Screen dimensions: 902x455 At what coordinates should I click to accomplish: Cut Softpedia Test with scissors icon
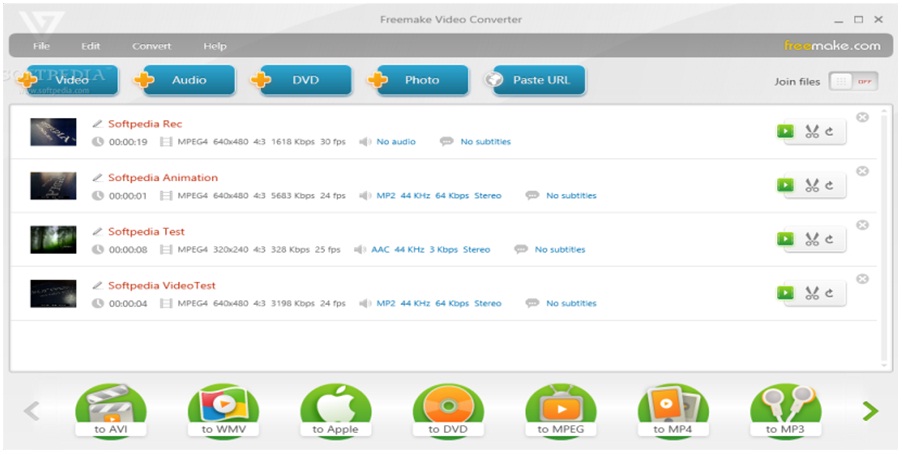812,239
